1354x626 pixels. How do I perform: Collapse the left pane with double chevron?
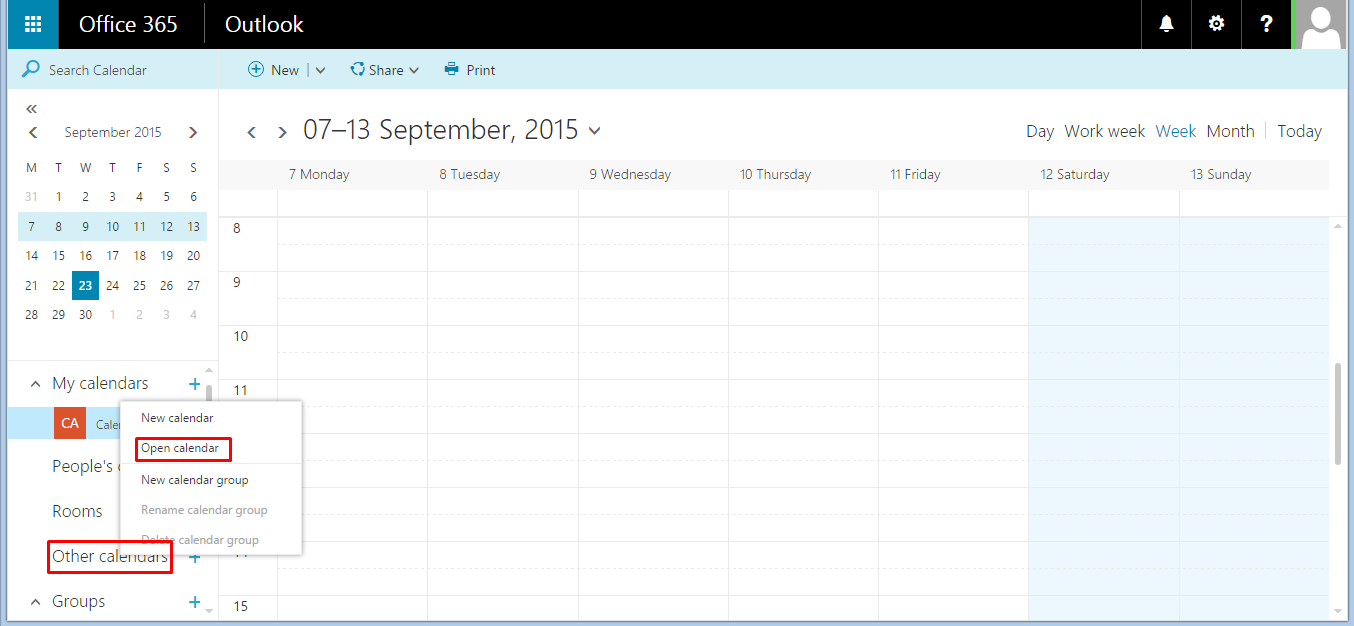[31, 108]
